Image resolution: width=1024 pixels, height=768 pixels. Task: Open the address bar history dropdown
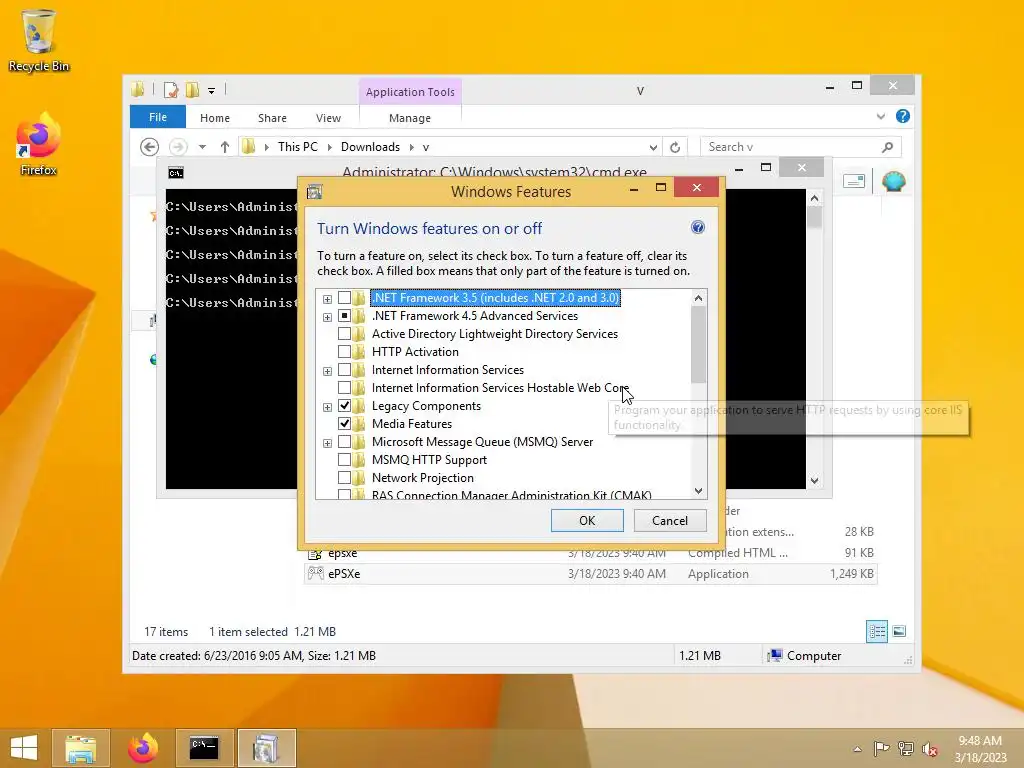652,148
